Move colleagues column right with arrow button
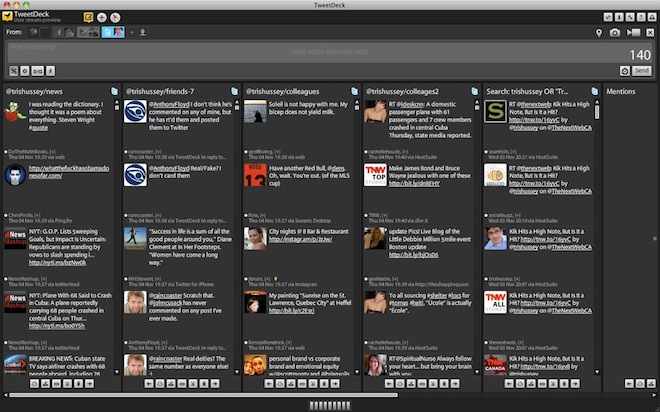The height and width of the screenshot is (412, 660). coord(335,383)
